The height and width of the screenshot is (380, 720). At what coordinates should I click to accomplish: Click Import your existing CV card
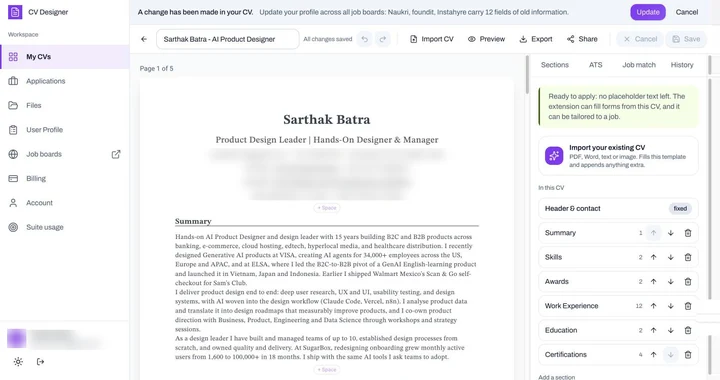619,156
